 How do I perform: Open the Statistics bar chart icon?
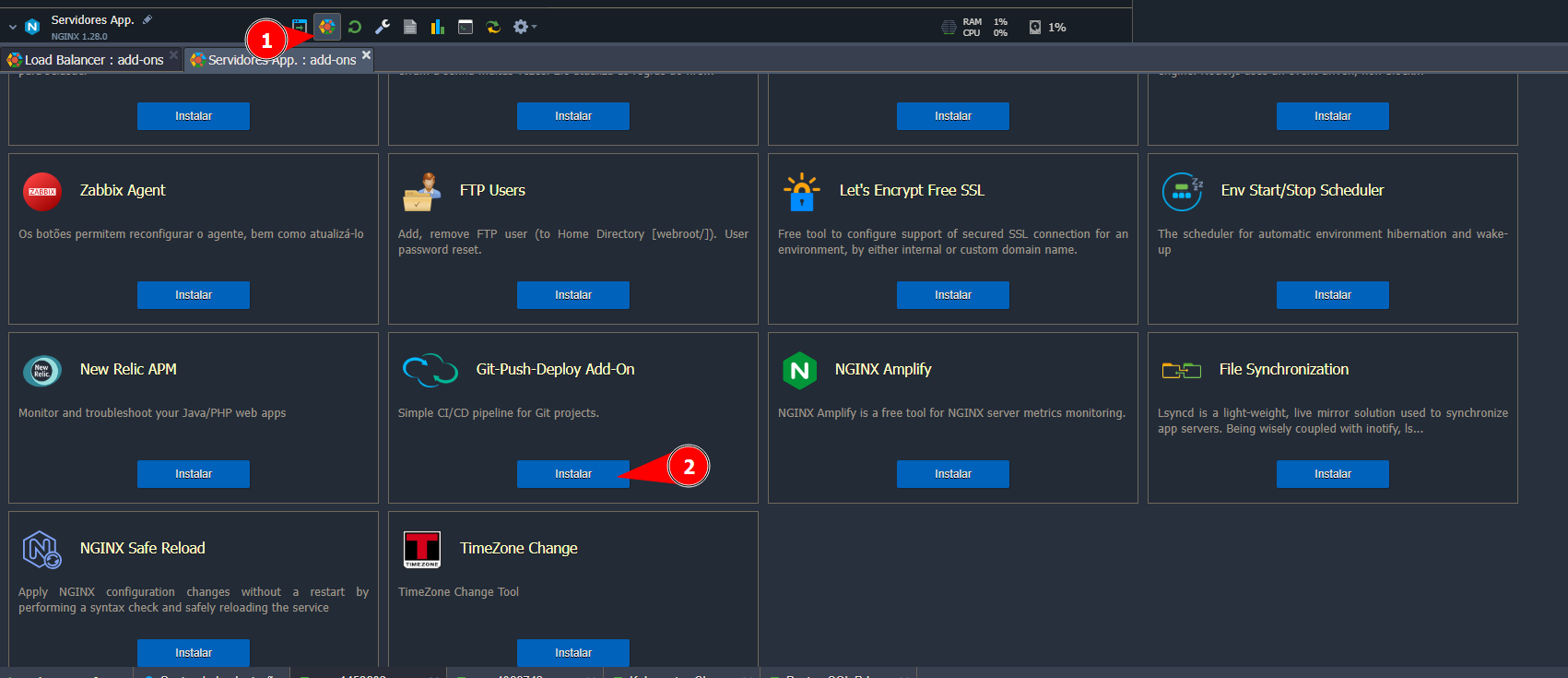(x=438, y=27)
